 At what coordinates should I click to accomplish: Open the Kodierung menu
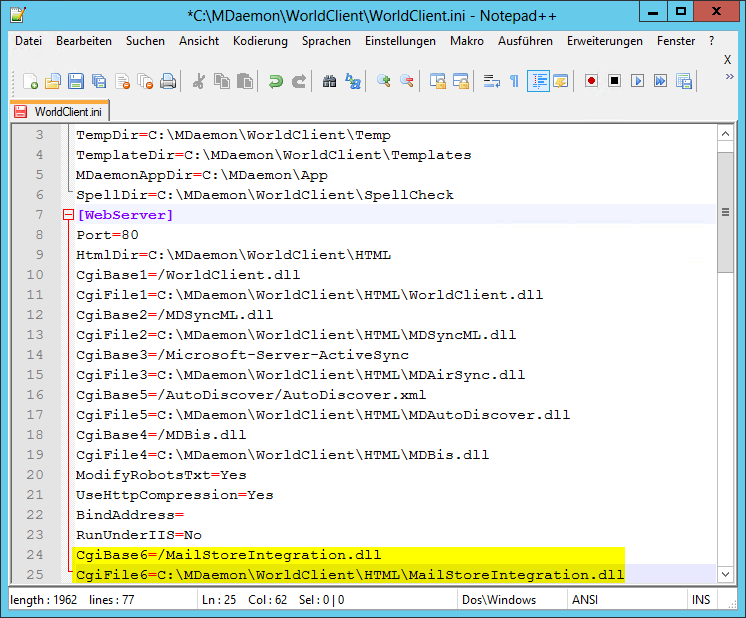click(260, 41)
